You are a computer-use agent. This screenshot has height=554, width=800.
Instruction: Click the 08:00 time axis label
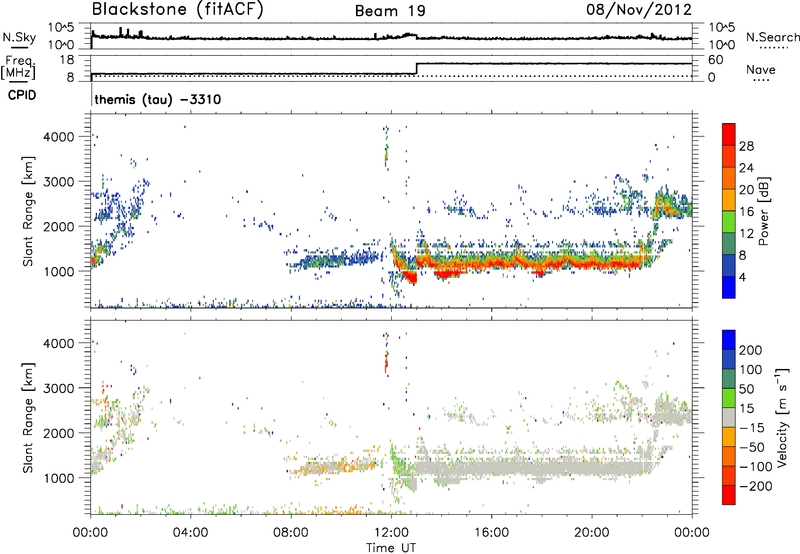coord(291,533)
